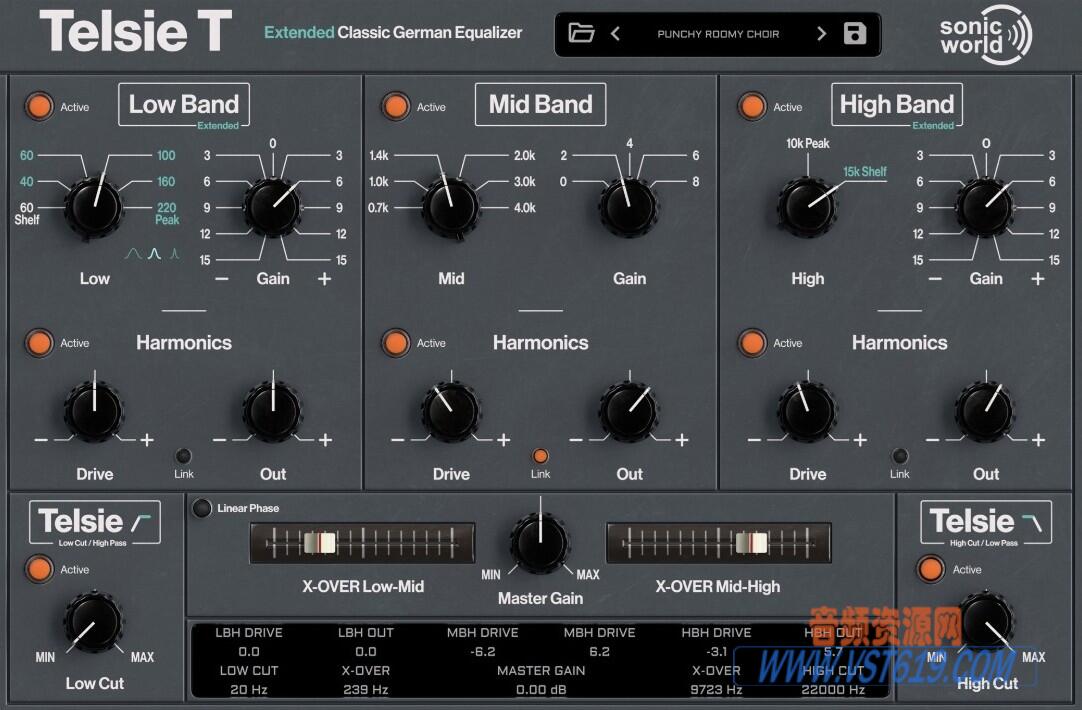1082x710 pixels.
Task: Click the High Band Gain knob
Action: [985, 207]
